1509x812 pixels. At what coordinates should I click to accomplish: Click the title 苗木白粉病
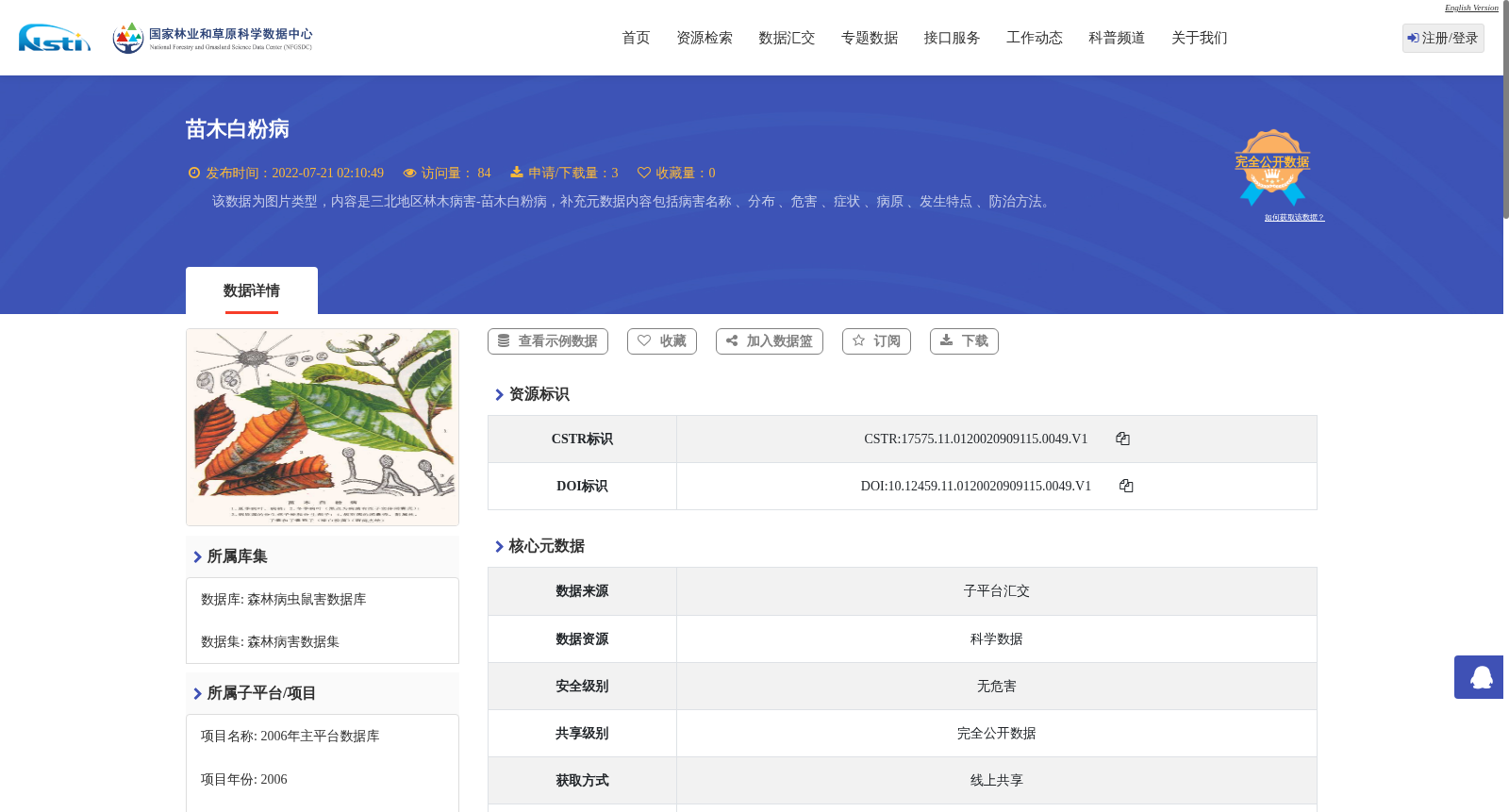click(238, 129)
